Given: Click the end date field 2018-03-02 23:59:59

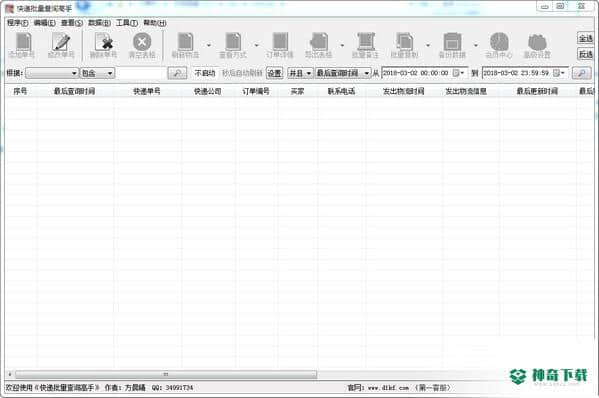Looking at the screenshot, I should [525, 73].
